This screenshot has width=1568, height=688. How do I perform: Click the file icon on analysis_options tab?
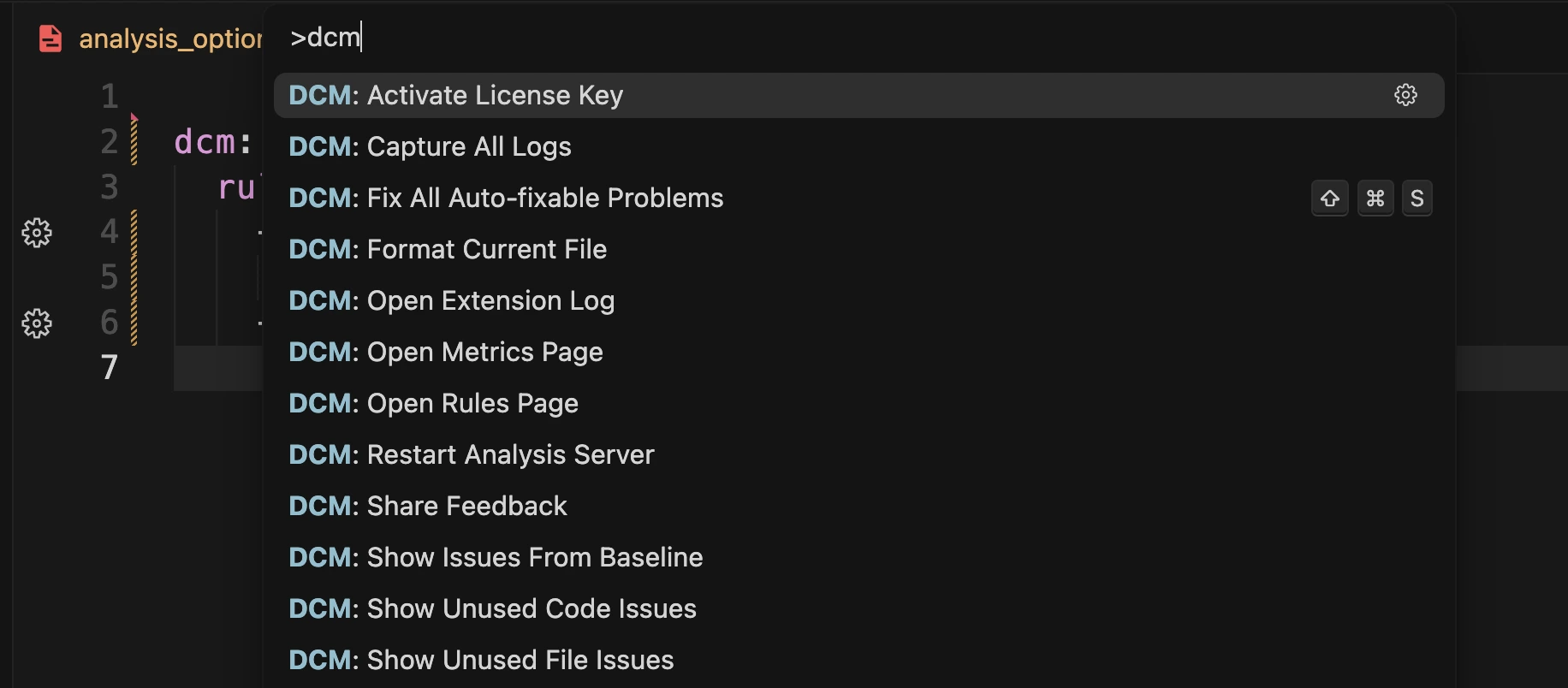pyautogui.click(x=50, y=38)
